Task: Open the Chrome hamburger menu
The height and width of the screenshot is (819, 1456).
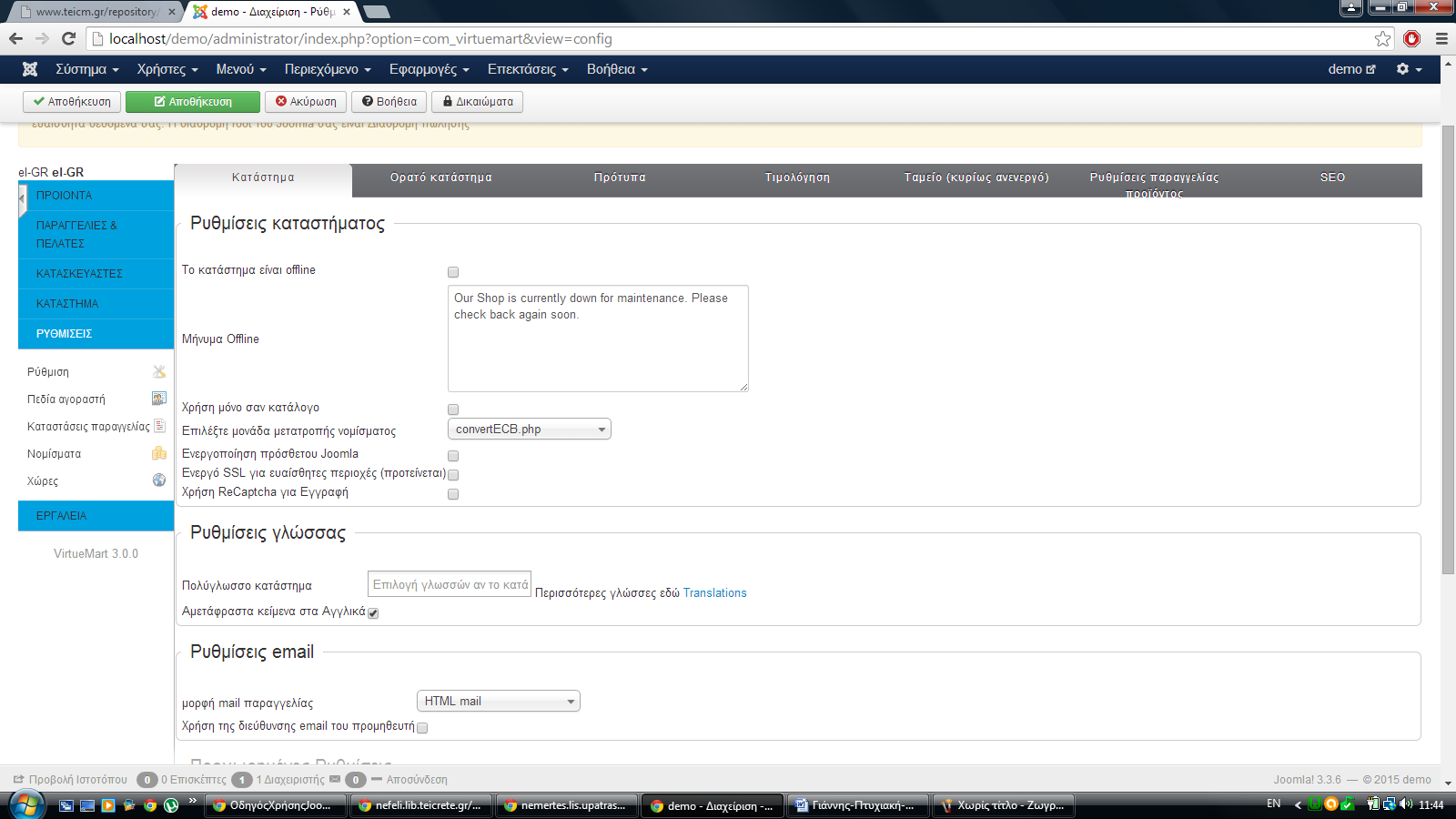Action: pyautogui.click(x=1441, y=38)
